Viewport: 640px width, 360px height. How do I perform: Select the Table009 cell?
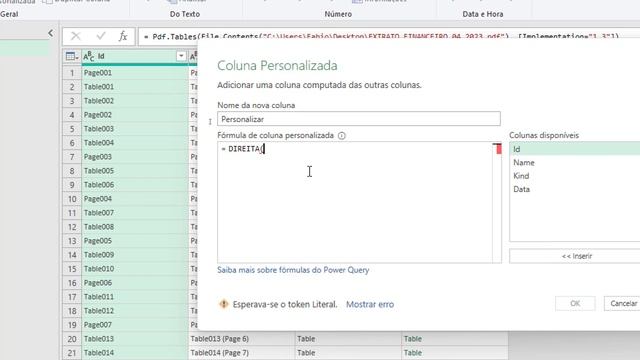click(x=135, y=255)
